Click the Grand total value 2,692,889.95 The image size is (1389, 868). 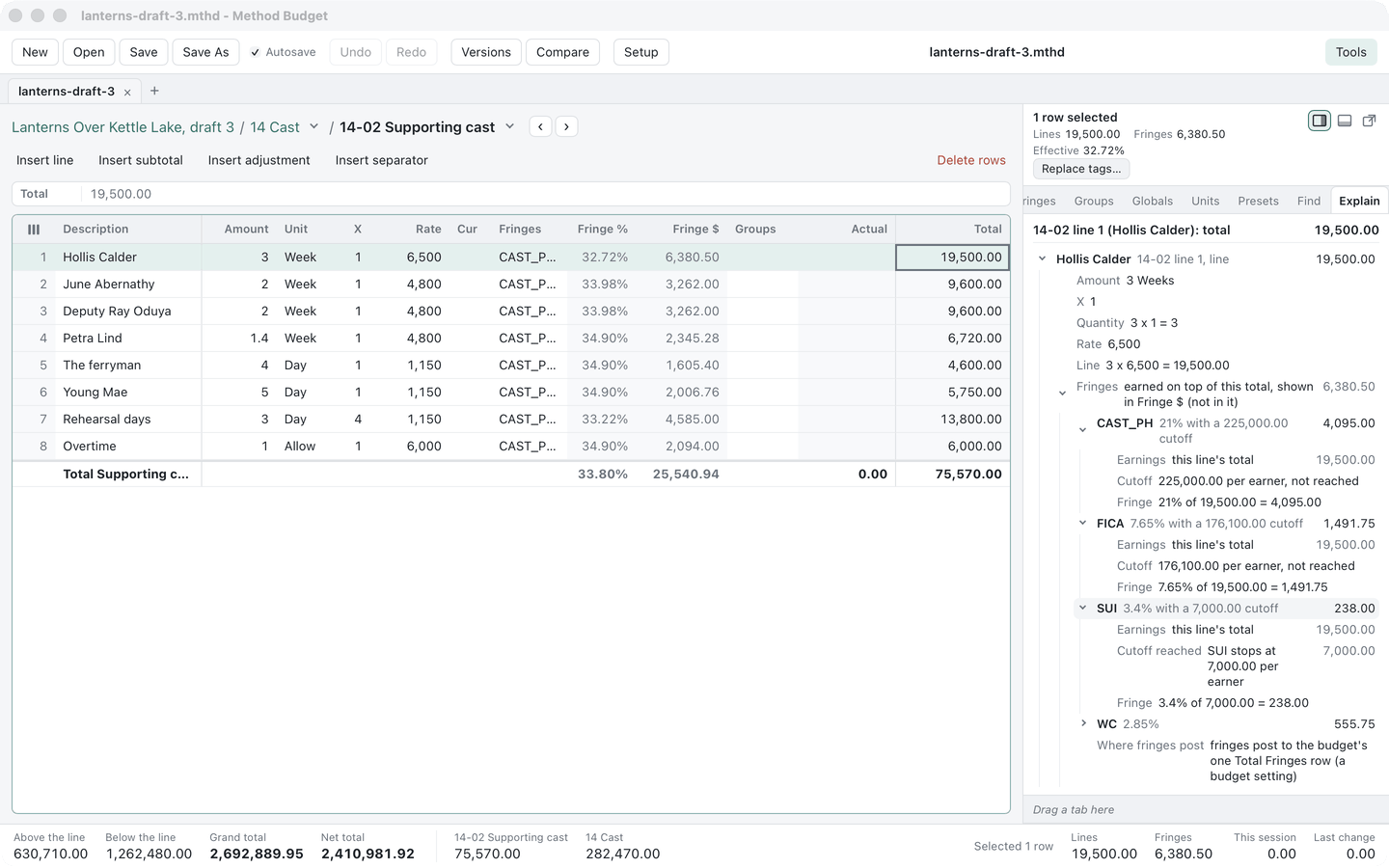pyautogui.click(x=257, y=854)
